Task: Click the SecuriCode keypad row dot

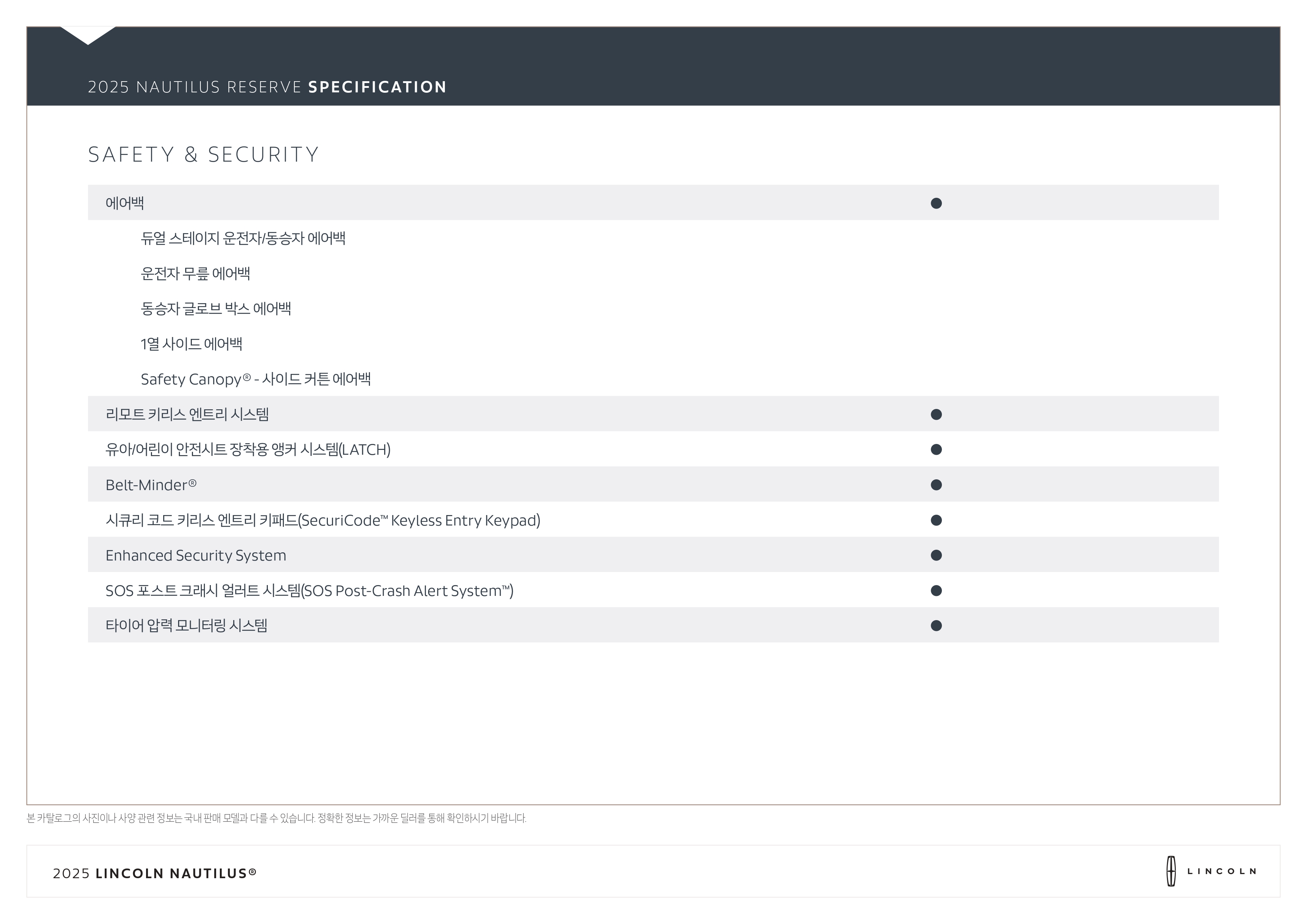Action: point(936,520)
